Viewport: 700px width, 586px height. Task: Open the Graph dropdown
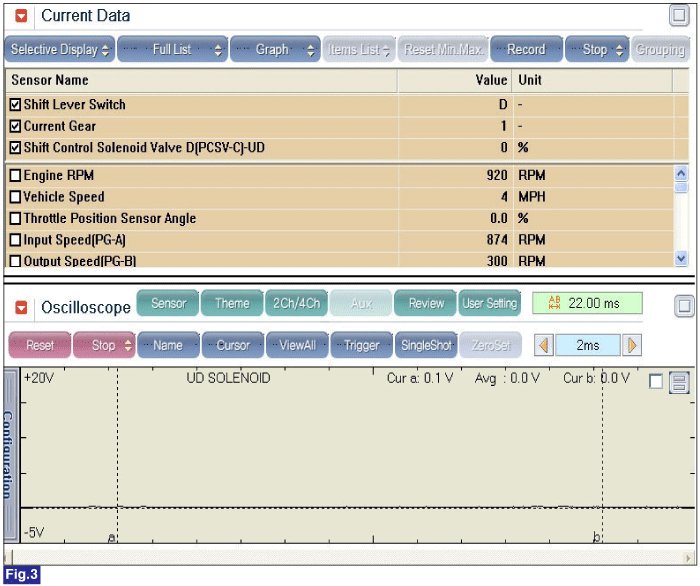click(x=275, y=49)
